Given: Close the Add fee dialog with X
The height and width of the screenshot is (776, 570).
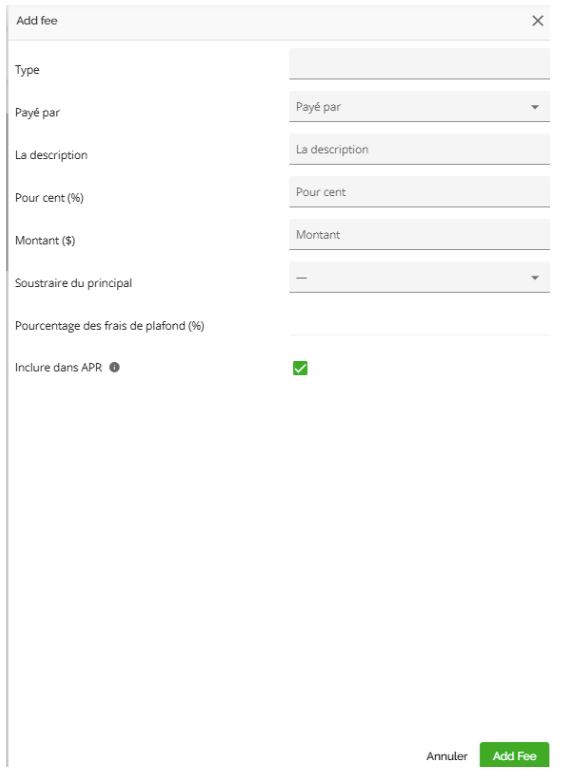Looking at the screenshot, I should click(537, 21).
